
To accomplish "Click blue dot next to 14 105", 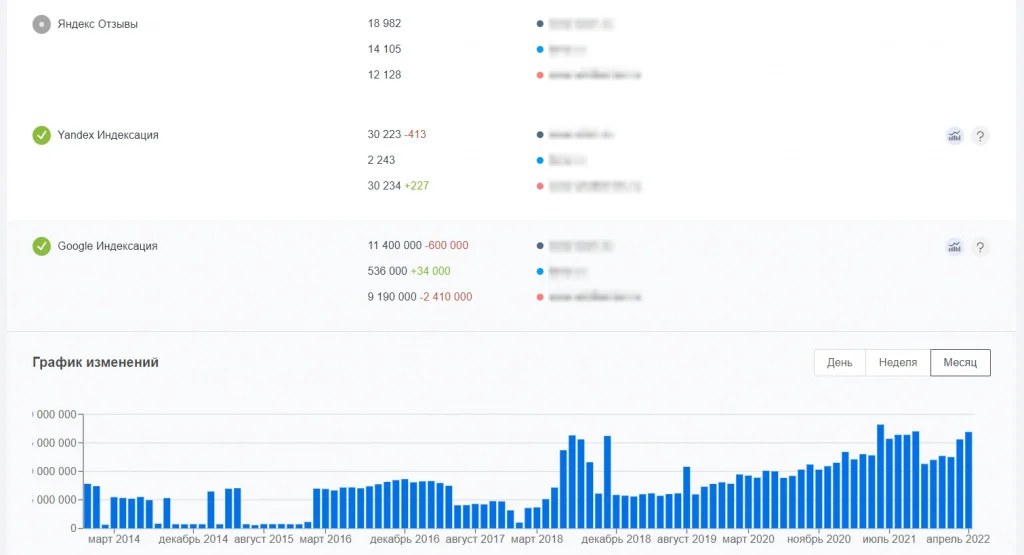I will pyautogui.click(x=540, y=49).
